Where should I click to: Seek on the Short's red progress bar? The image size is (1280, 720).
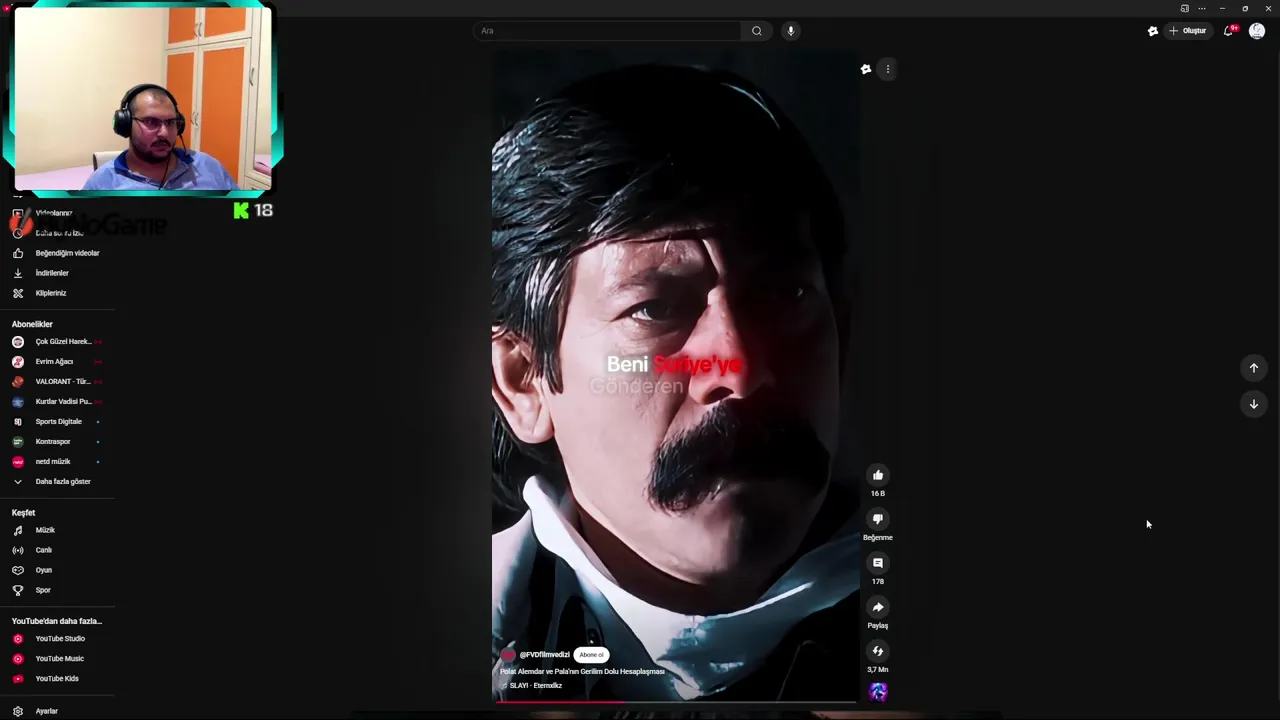click(x=676, y=702)
